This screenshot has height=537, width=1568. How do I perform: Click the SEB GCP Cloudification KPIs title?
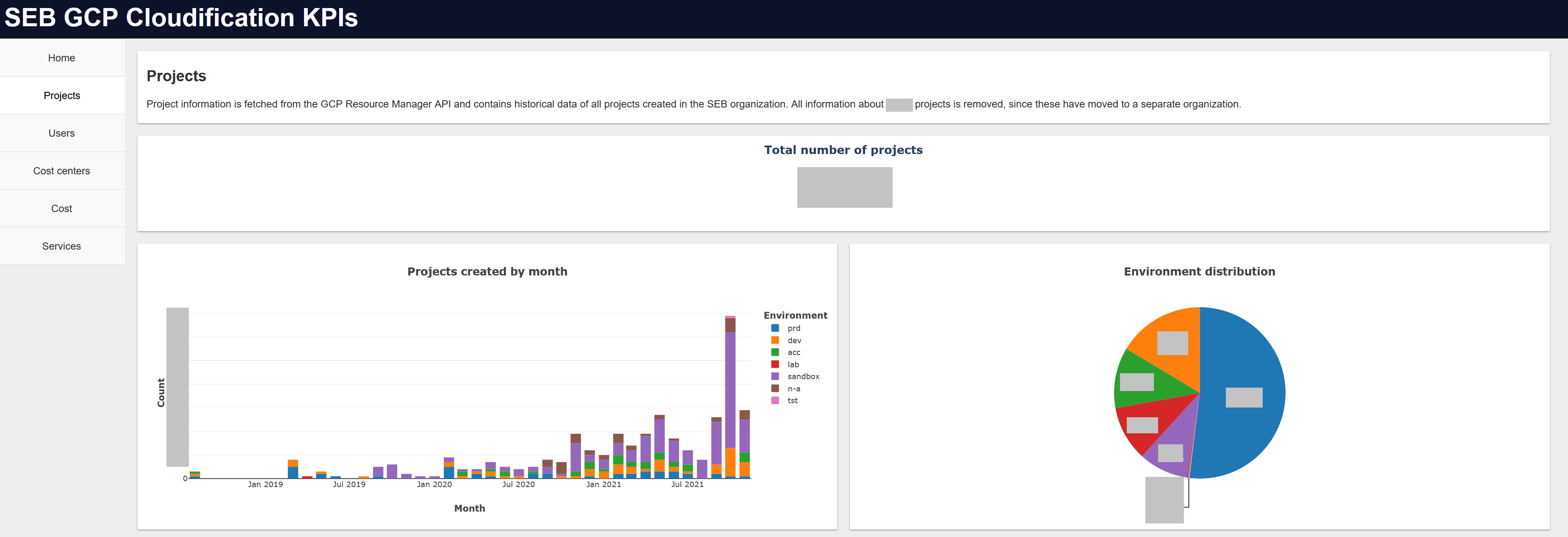tap(181, 18)
